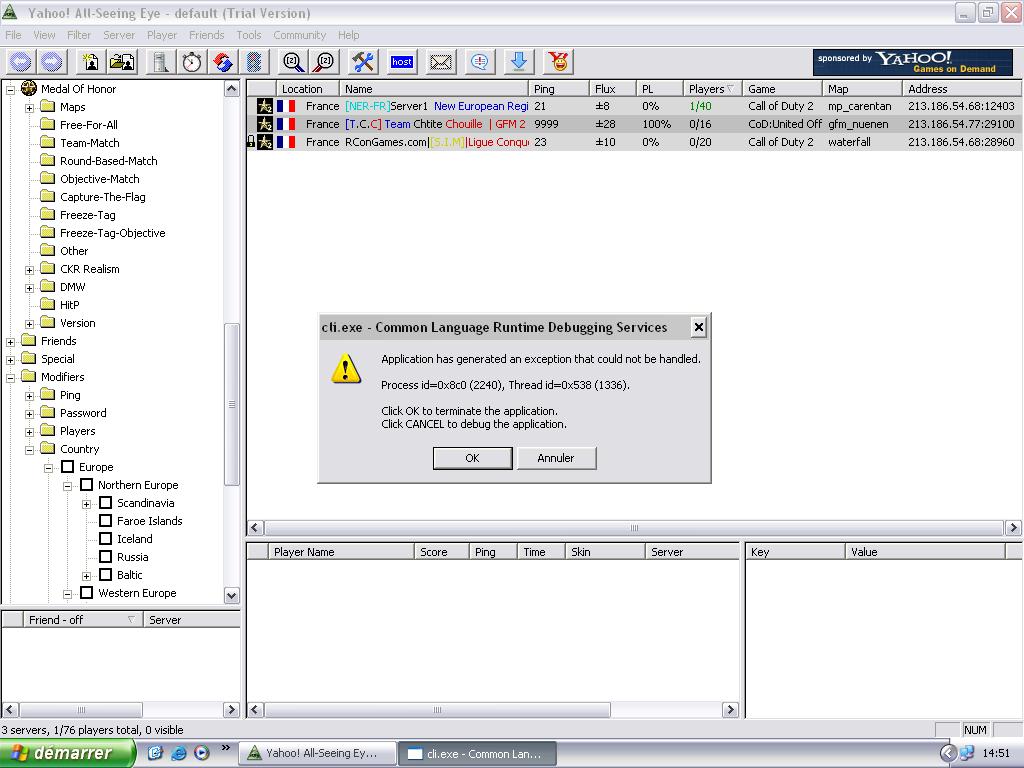The image size is (1024, 768).
Task: Click the envelope mail icon in toolbar
Action: (441, 62)
